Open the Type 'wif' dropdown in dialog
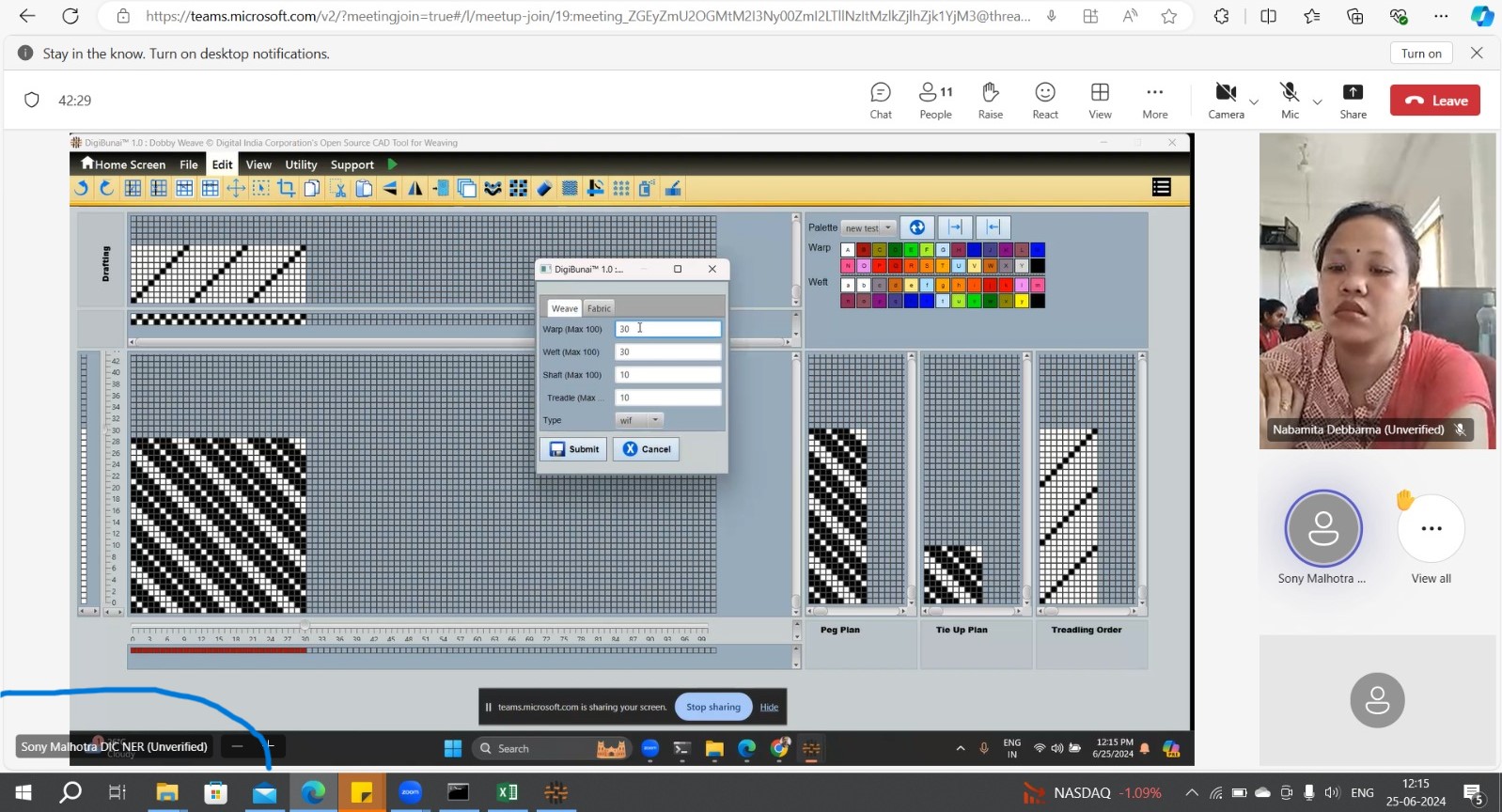Image resolution: width=1502 pixels, height=812 pixels. coord(639,420)
